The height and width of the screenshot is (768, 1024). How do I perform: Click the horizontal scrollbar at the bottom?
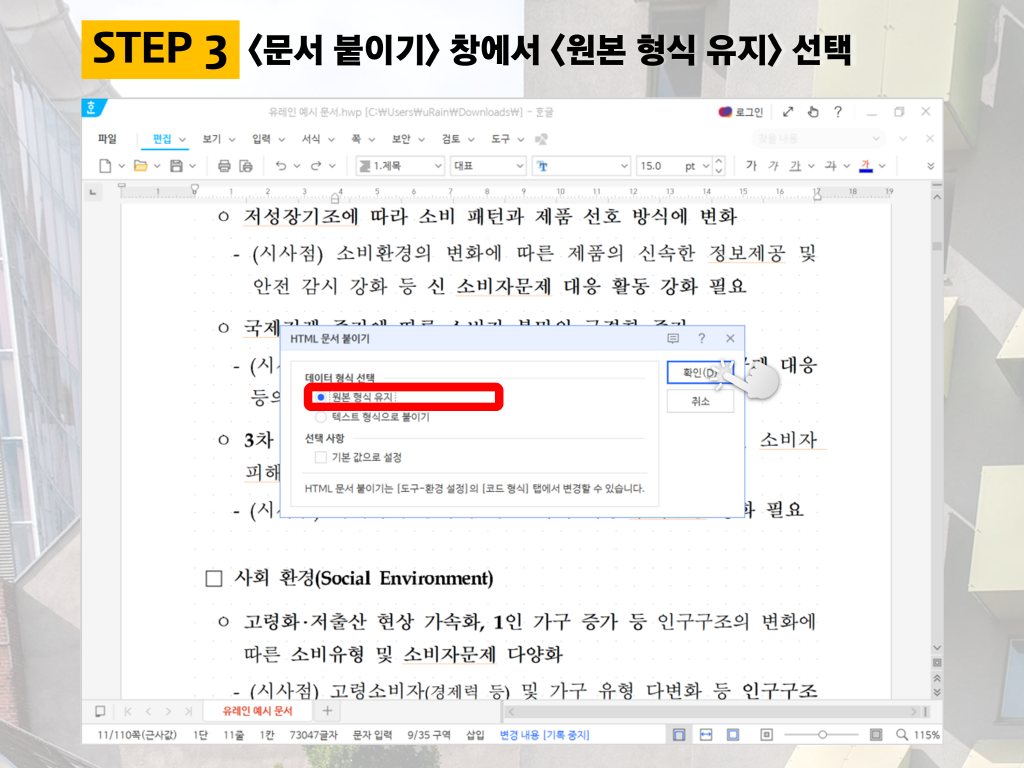(x=712, y=711)
